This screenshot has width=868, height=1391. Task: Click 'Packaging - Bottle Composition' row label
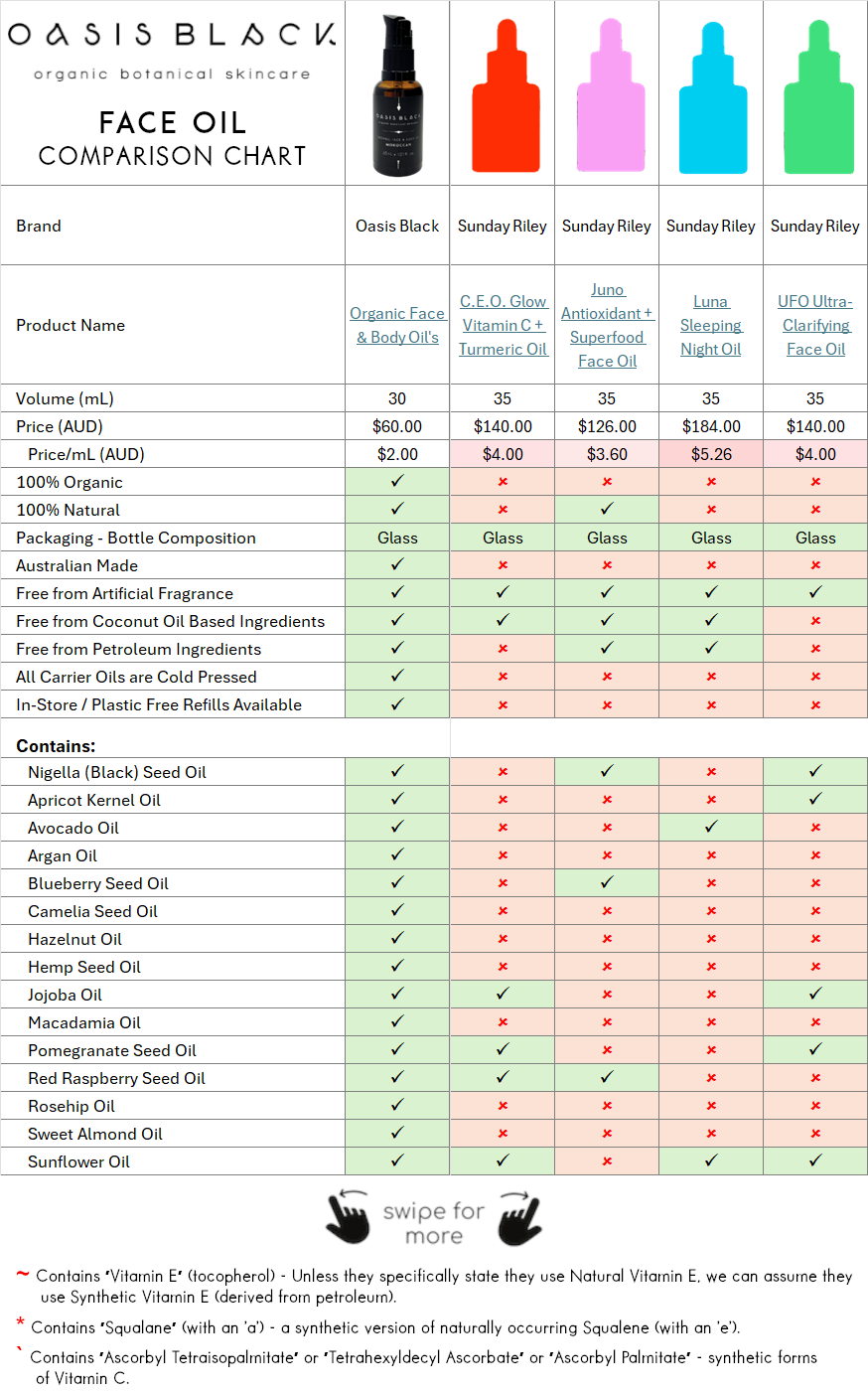(x=136, y=538)
